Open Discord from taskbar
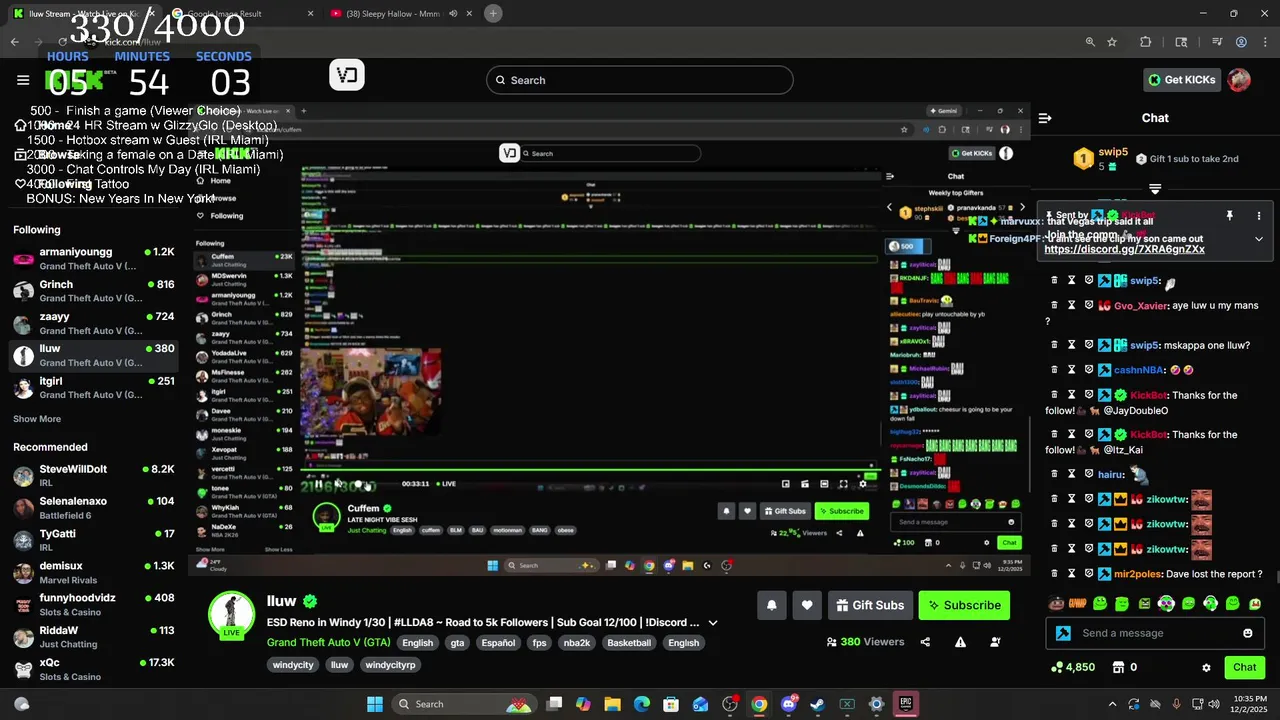The height and width of the screenshot is (720, 1280). [789, 704]
